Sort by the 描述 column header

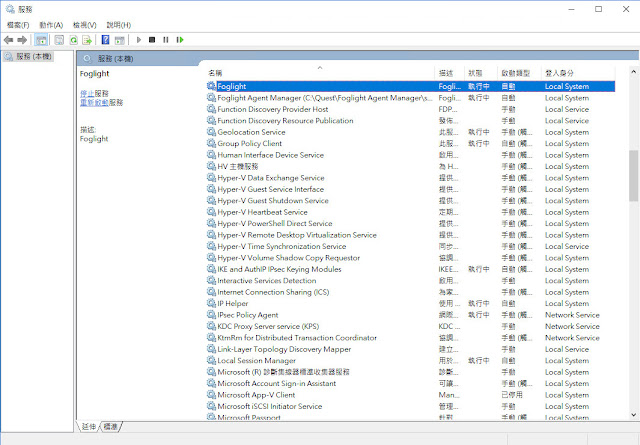click(x=450, y=73)
